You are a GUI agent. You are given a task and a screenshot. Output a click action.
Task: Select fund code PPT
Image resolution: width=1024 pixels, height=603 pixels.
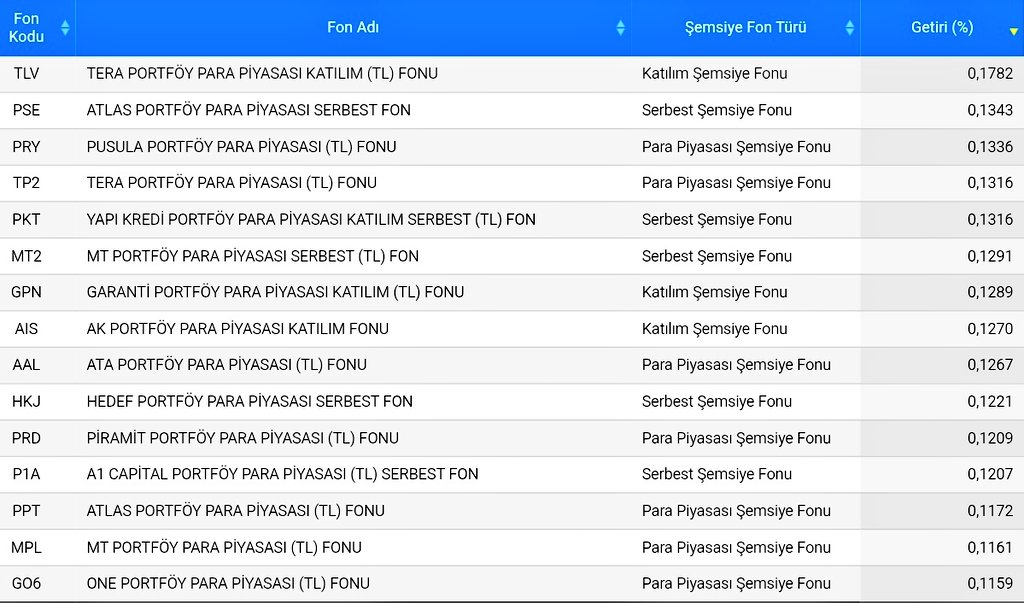(26, 510)
